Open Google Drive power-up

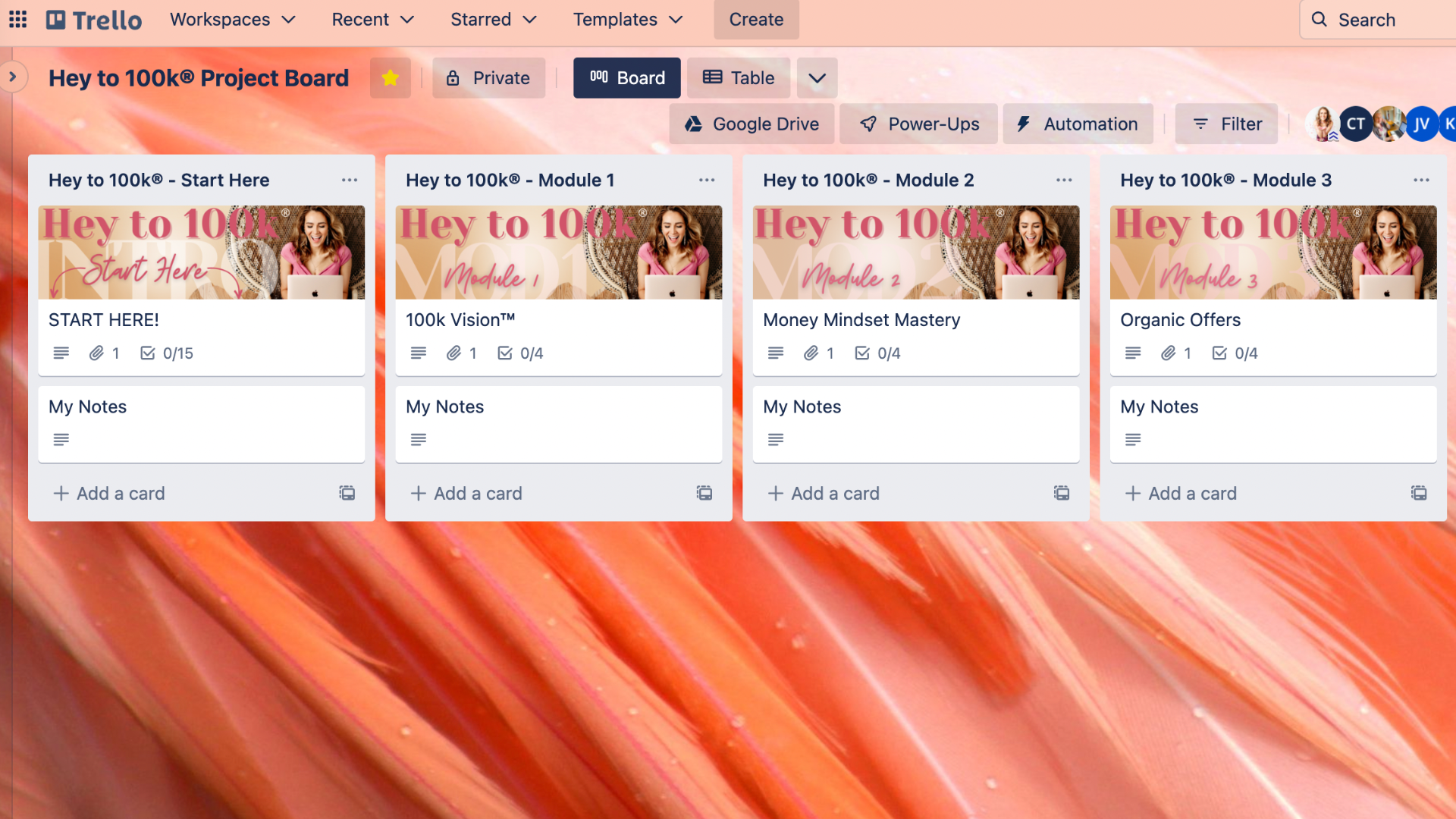pyautogui.click(x=752, y=124)
